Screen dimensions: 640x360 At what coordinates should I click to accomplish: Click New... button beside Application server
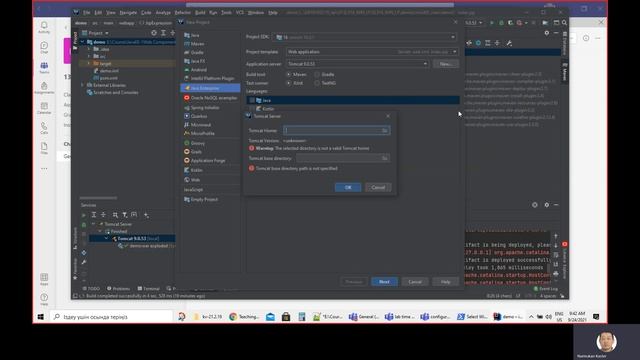[446, 64]
